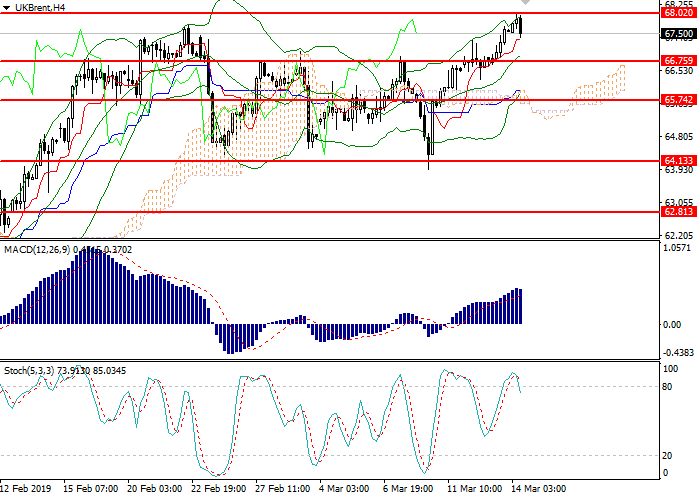Click the 67.500 current price label
The height and width of the screenshot is (500, 700).
(679, 33)
